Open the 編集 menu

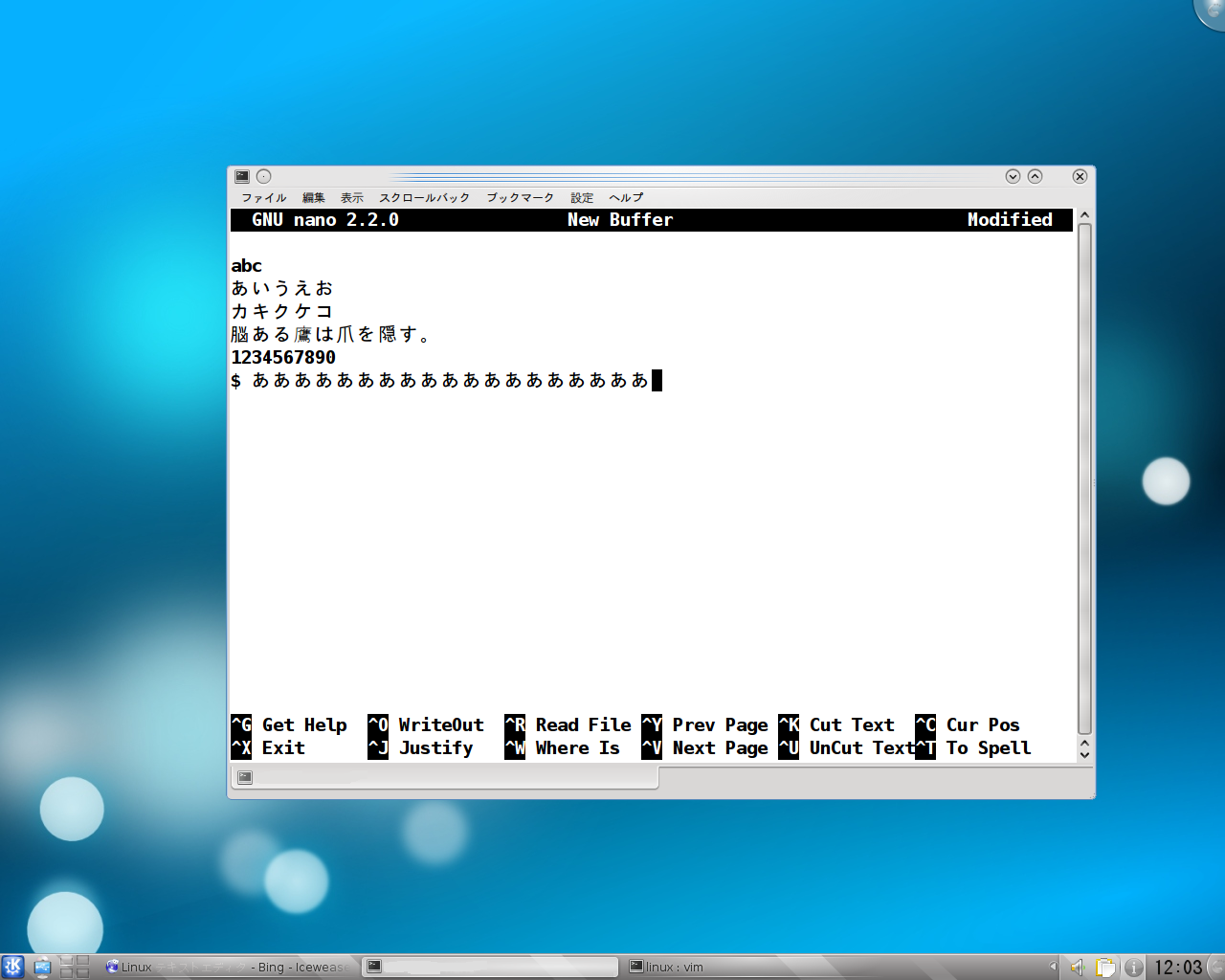[x=314, y=198]
